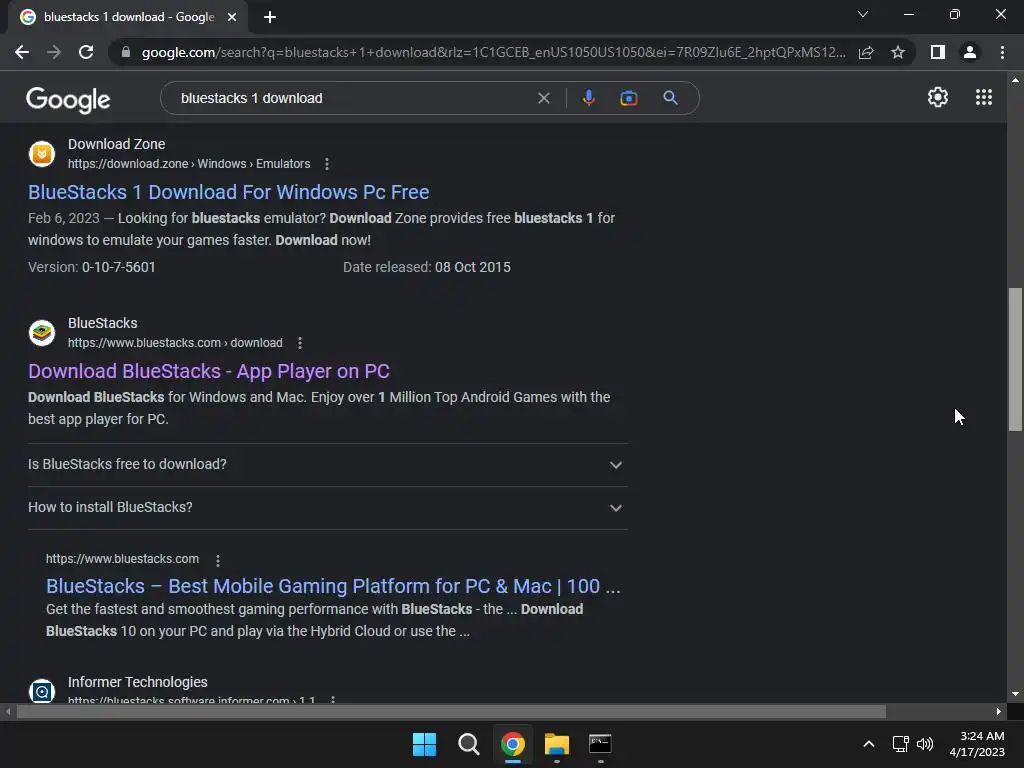Submit search with magnifier icon
This screenshot has height=768, width=1024.
pos(670,98)
